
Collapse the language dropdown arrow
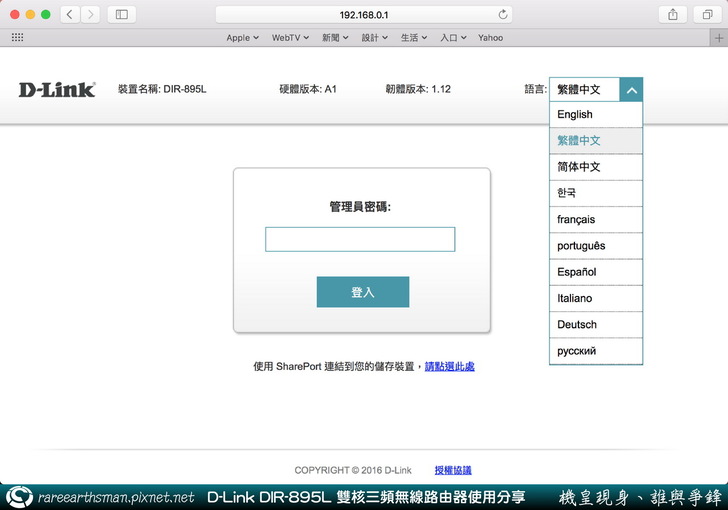[631, 90]
